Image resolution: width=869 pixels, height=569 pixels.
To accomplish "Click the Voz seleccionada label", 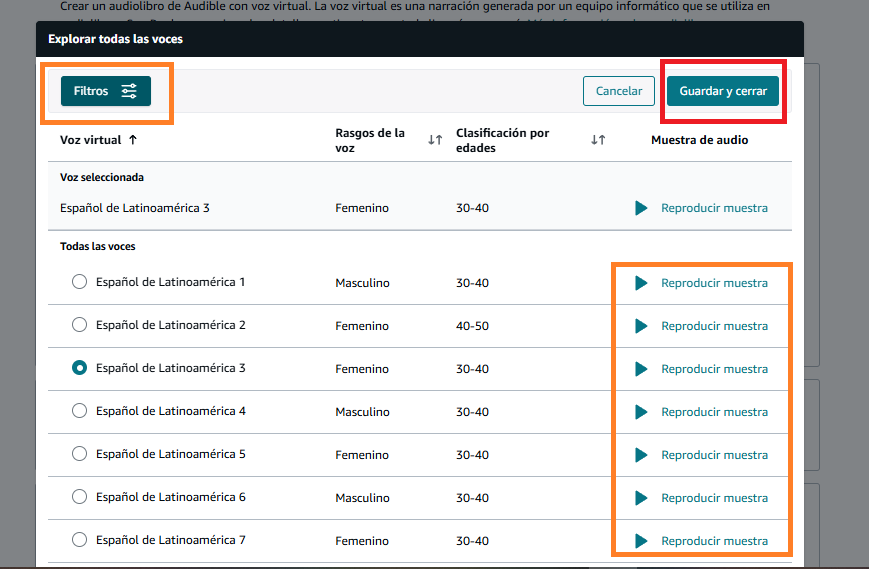I will 102,177.
